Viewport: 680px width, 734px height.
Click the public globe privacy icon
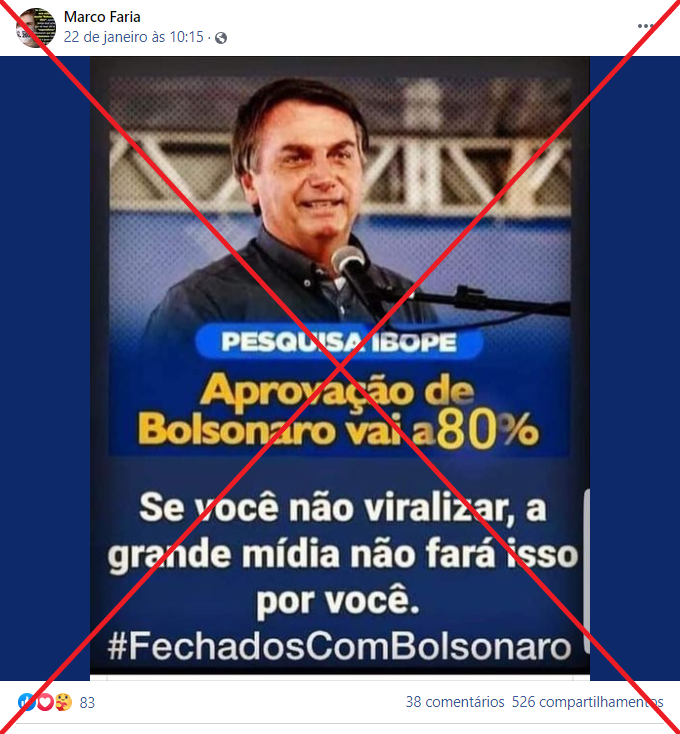(x=221, y=38)
